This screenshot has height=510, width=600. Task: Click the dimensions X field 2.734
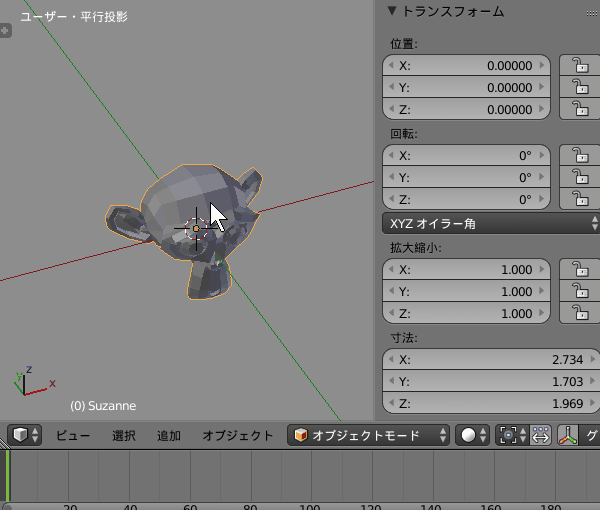[491, 359]
